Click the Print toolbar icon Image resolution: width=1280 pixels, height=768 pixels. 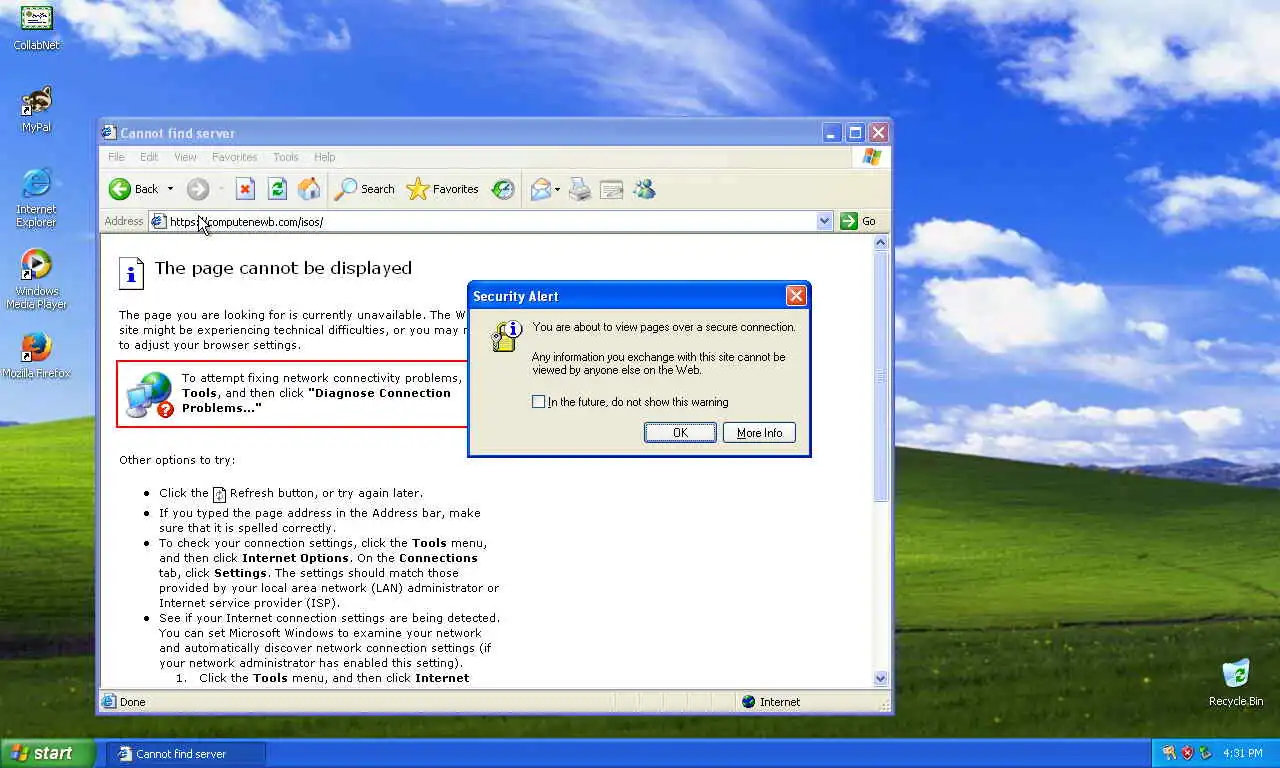(x=580, y=189)
